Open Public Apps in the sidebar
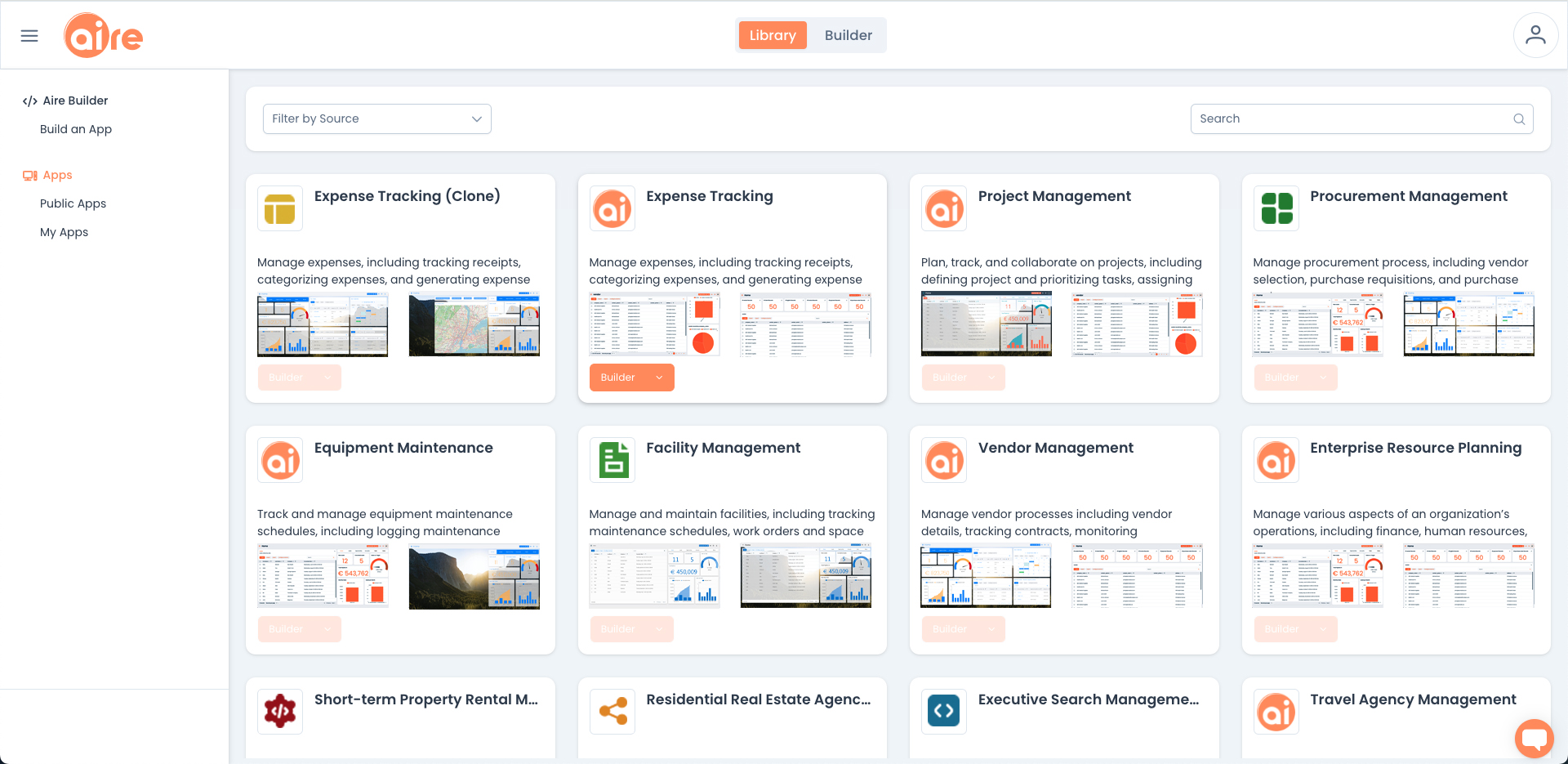The image size is (1568, 764). point(73,203)
